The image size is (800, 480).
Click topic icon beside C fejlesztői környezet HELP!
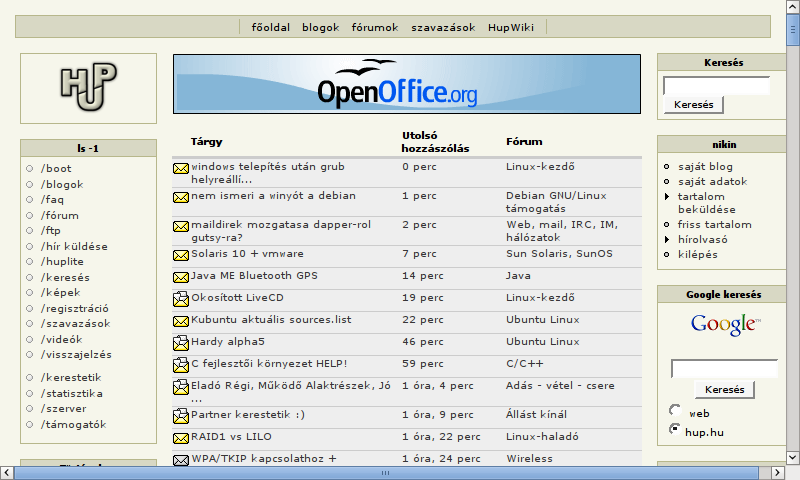(x=181, y=365)
